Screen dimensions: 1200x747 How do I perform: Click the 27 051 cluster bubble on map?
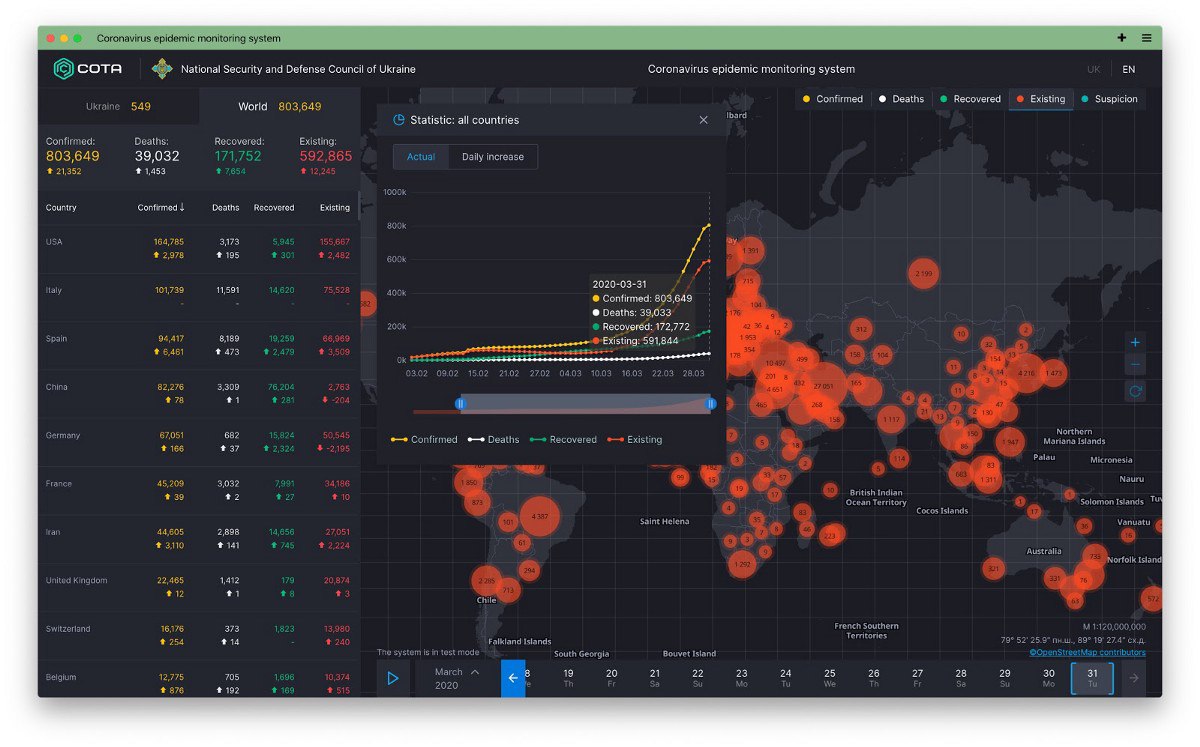coord(825,386)
